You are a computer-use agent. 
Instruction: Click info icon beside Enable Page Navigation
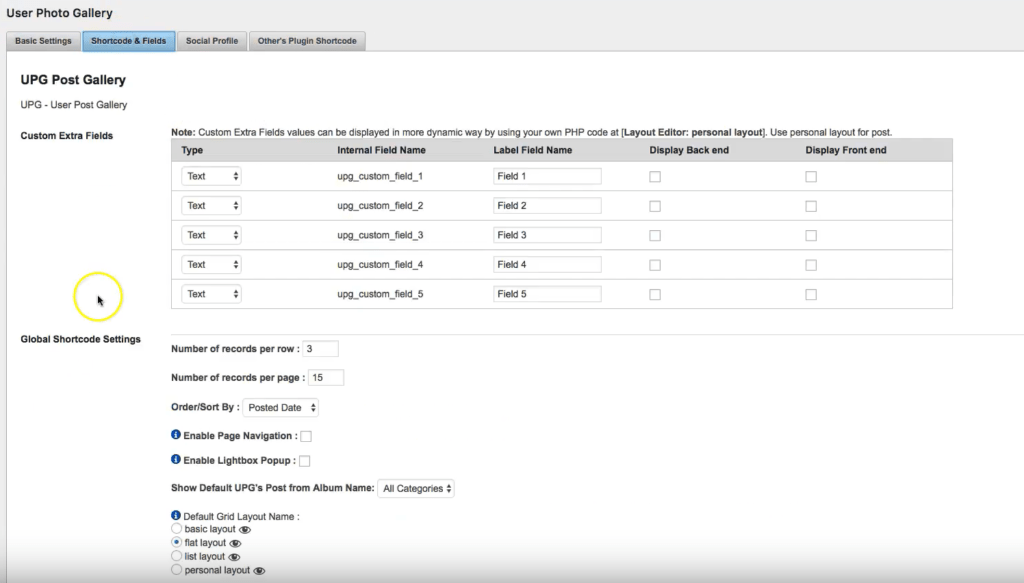(176, 435)
